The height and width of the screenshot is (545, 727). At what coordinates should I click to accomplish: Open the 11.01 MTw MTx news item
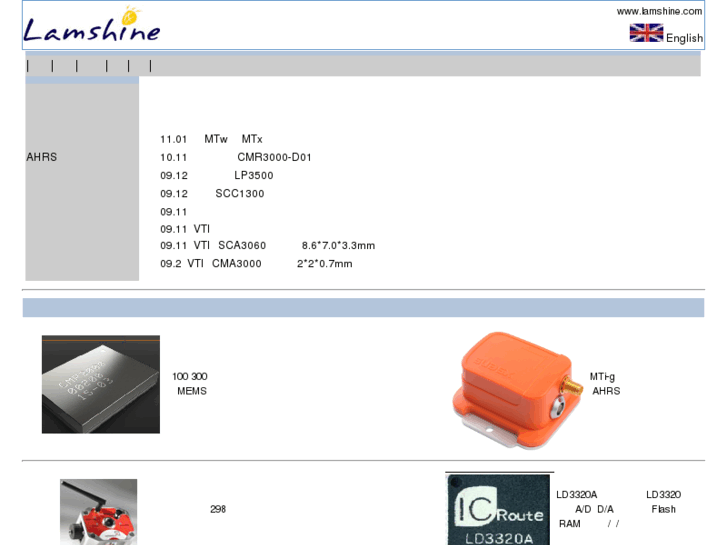point(211,139)
